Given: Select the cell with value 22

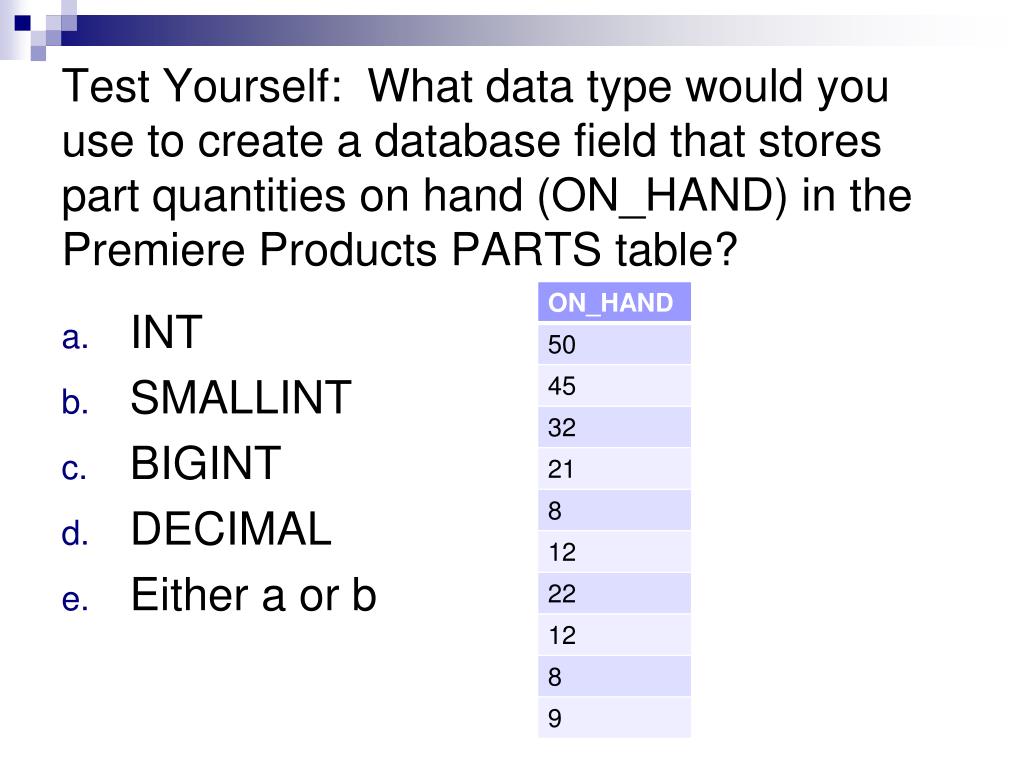Looking at the screenshot, I should click(614, 594).
